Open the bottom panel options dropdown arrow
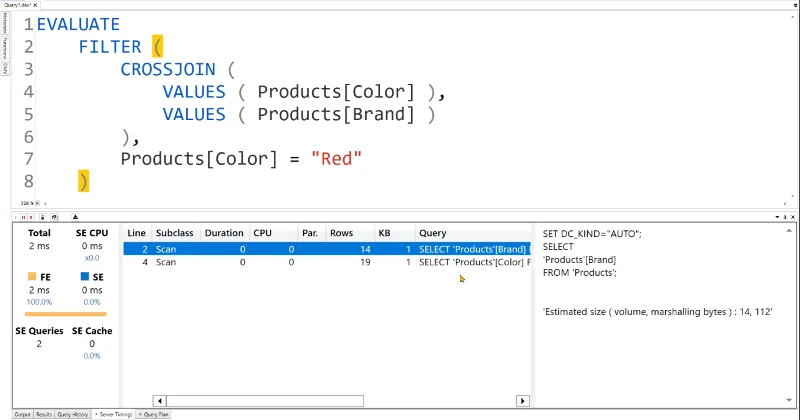 click(777, 217)
